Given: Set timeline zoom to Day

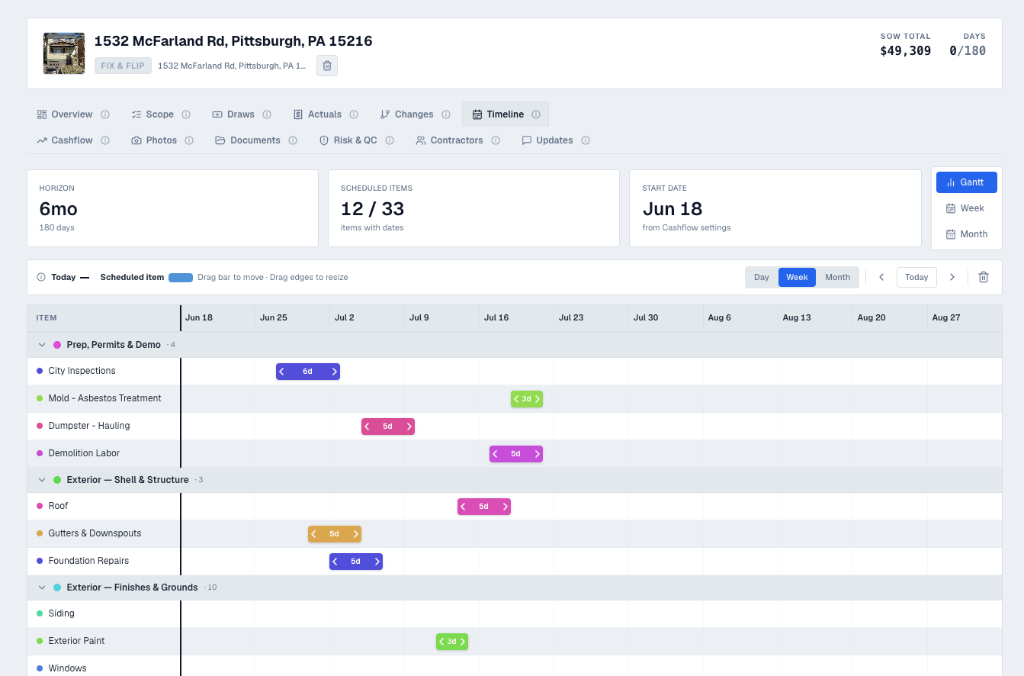Looking at the screenshot, I should click(761, 277).
